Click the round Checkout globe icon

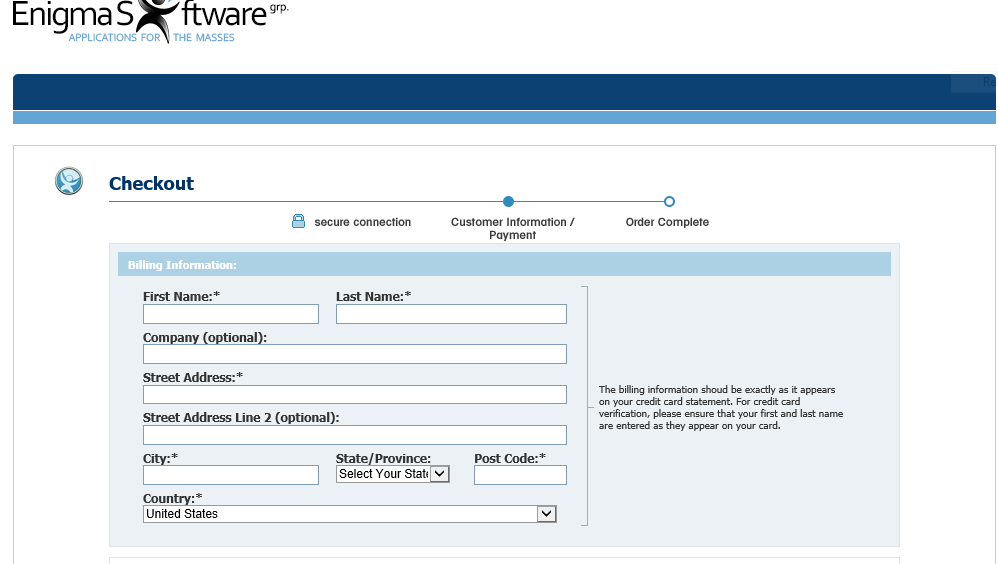pos(69,181)
